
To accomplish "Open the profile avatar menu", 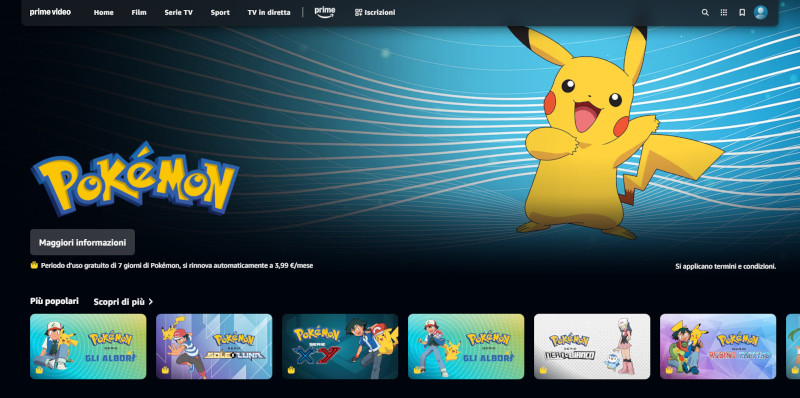I will point(761,12).
